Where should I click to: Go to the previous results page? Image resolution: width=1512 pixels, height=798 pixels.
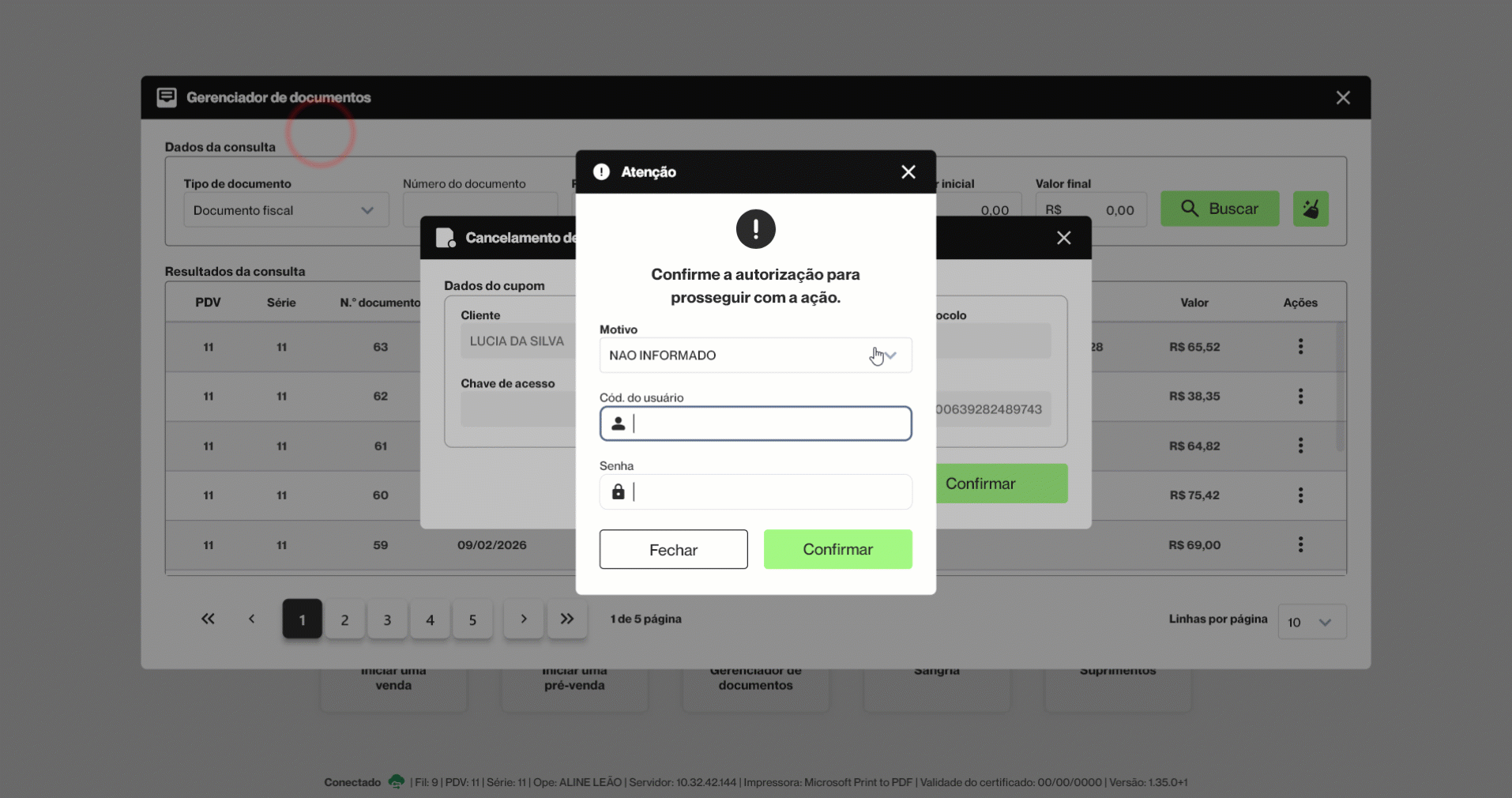[x=252, y=619]
